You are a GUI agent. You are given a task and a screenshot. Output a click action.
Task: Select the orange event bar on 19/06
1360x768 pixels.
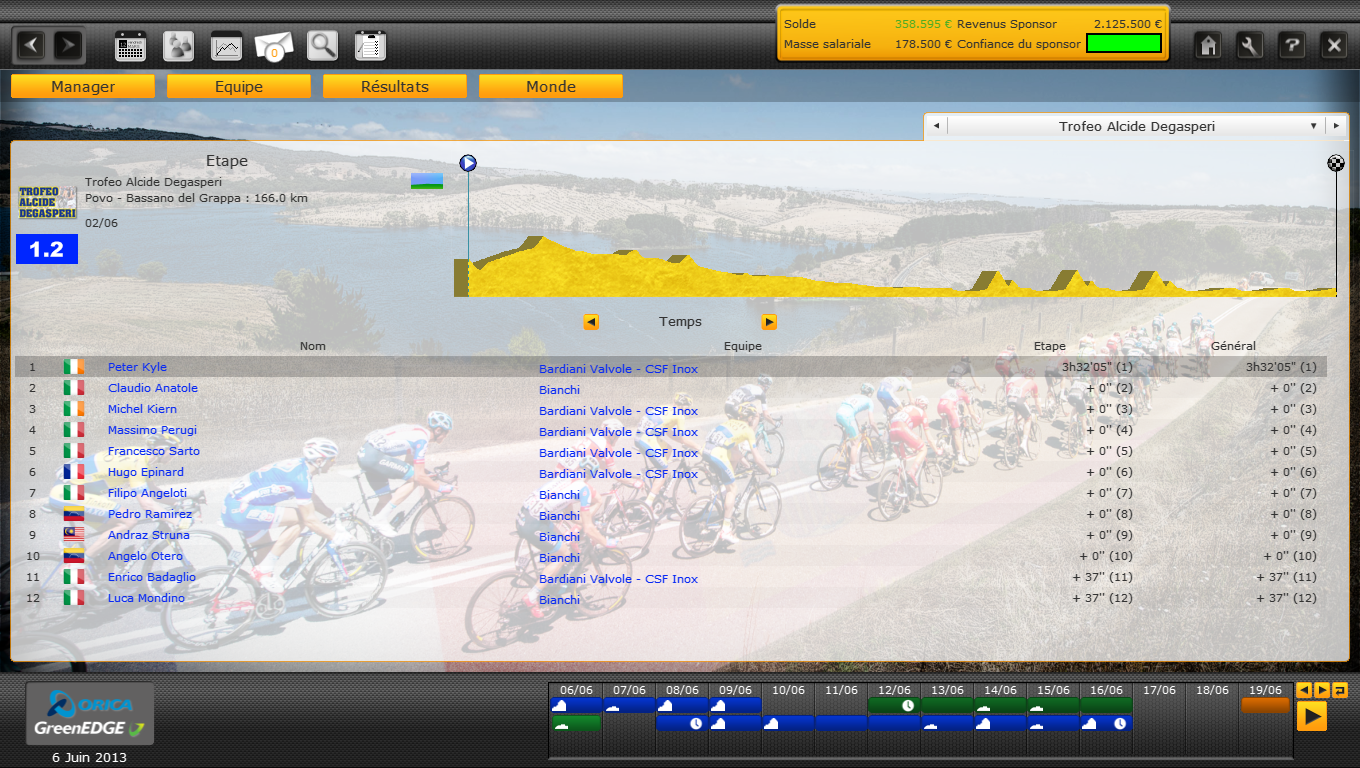click(1266, 705)
